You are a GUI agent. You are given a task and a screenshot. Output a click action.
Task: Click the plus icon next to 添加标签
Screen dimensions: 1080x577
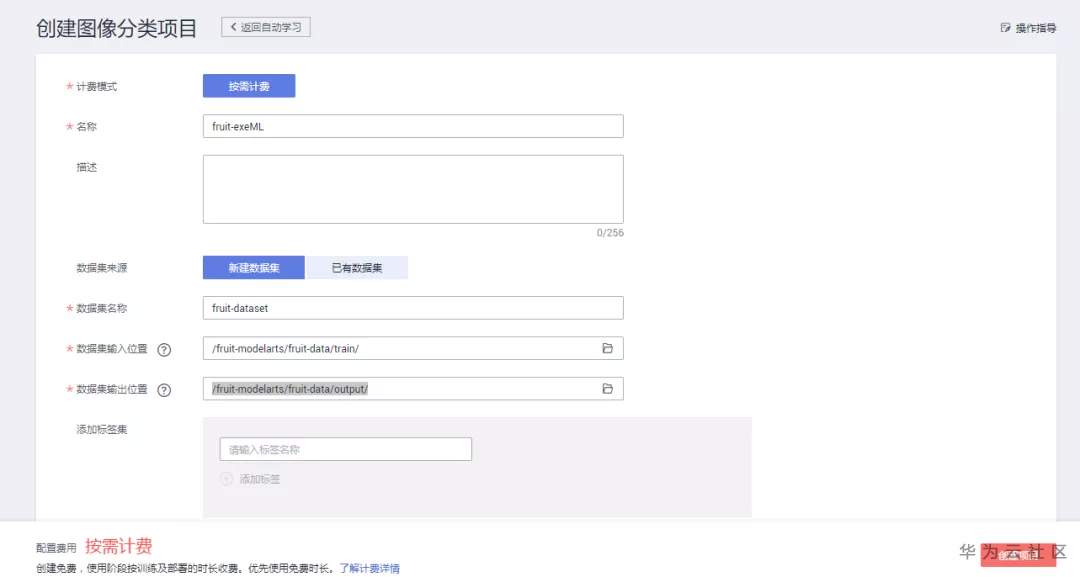click(x=227, y=479)
